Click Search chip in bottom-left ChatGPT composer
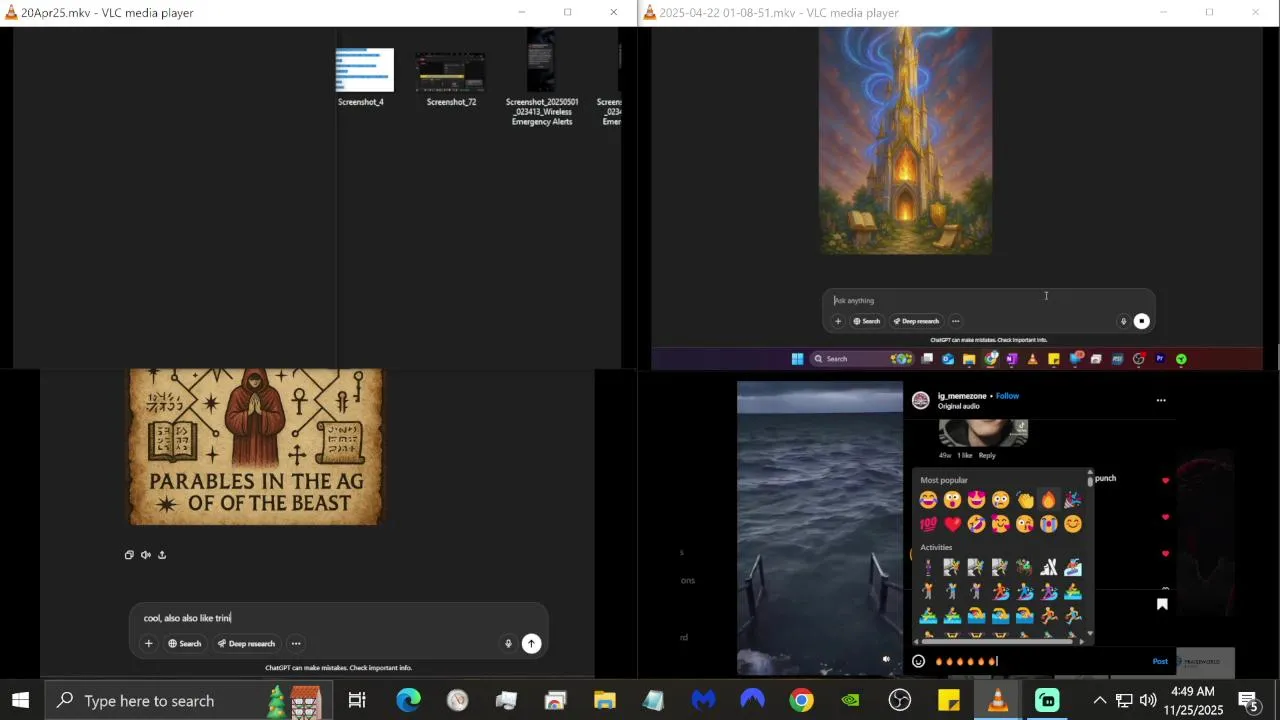This screenshot has height=720, width=1280. click(185, 644)
